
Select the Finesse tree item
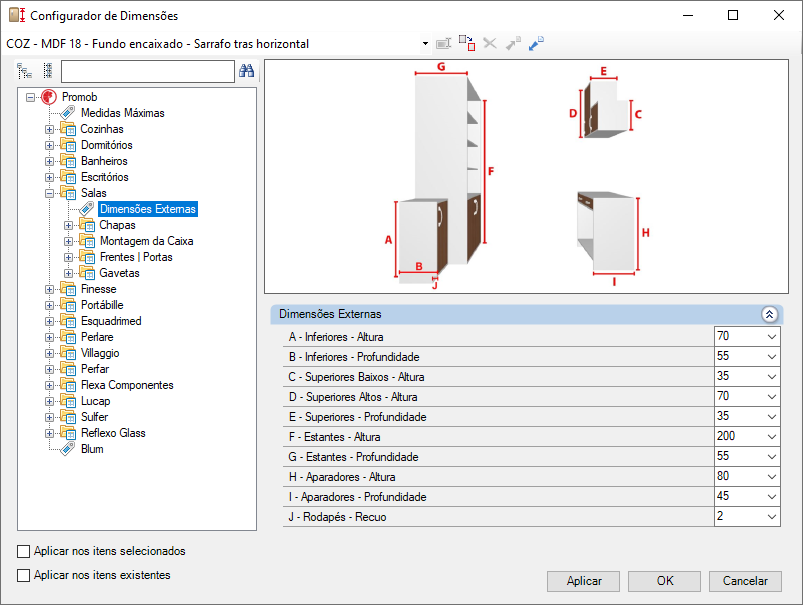(98, 289)
